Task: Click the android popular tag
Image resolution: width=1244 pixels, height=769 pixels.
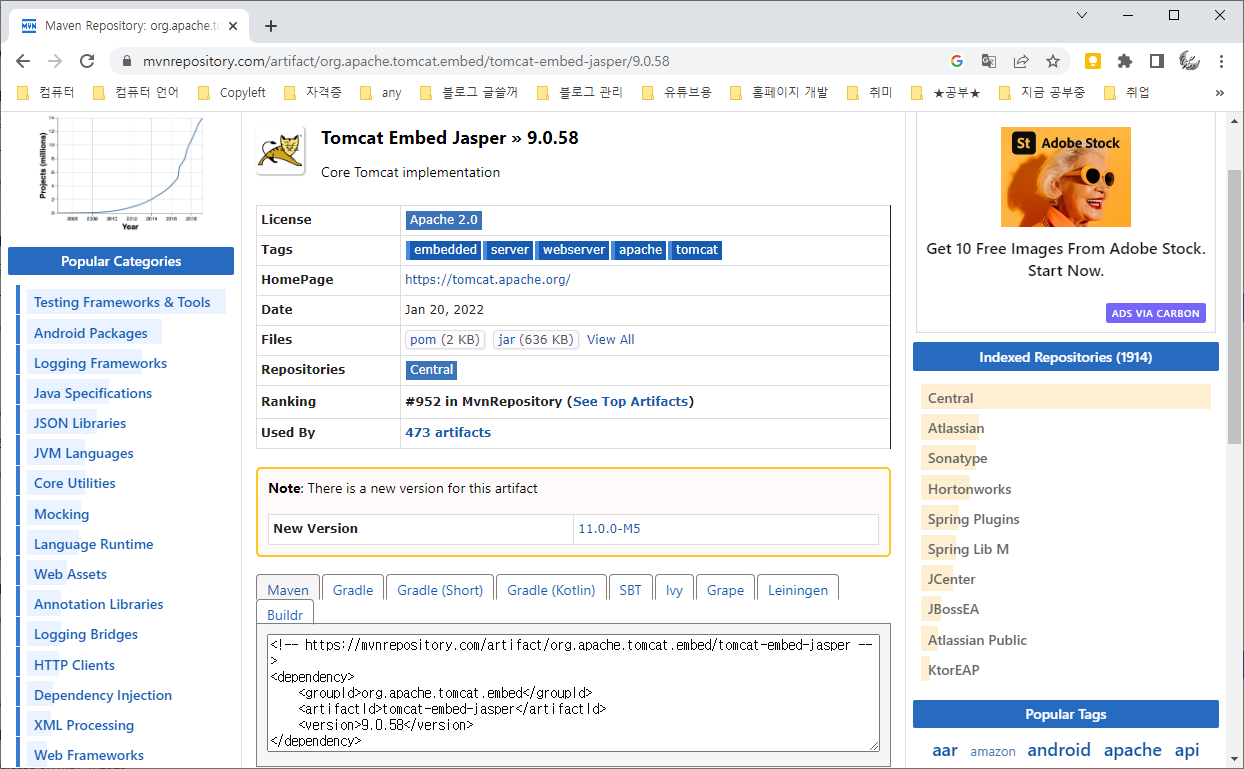Action: pos(1059,750)
